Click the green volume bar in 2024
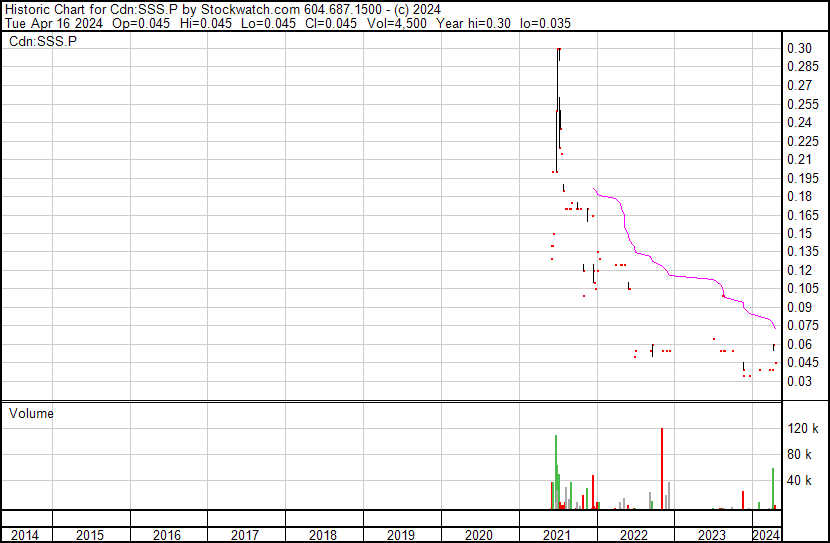 [x=773, y=489]
